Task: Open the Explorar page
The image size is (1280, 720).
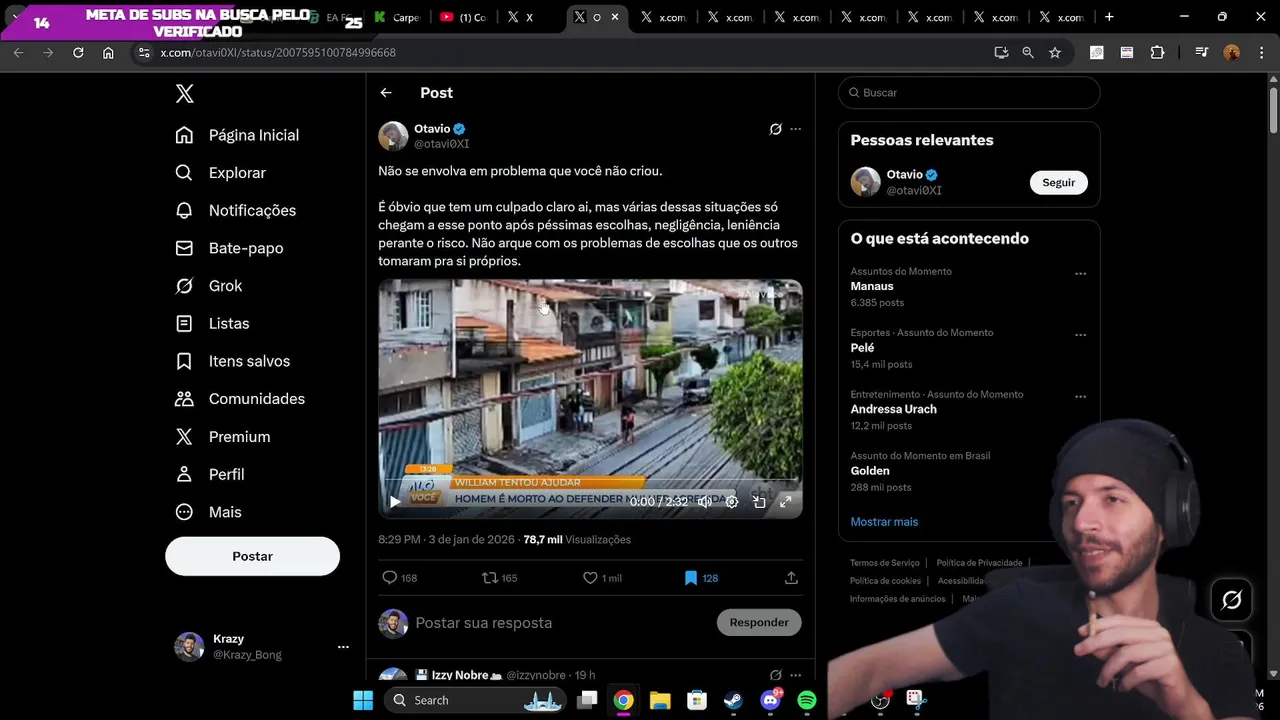Action: tap(220, 173)
